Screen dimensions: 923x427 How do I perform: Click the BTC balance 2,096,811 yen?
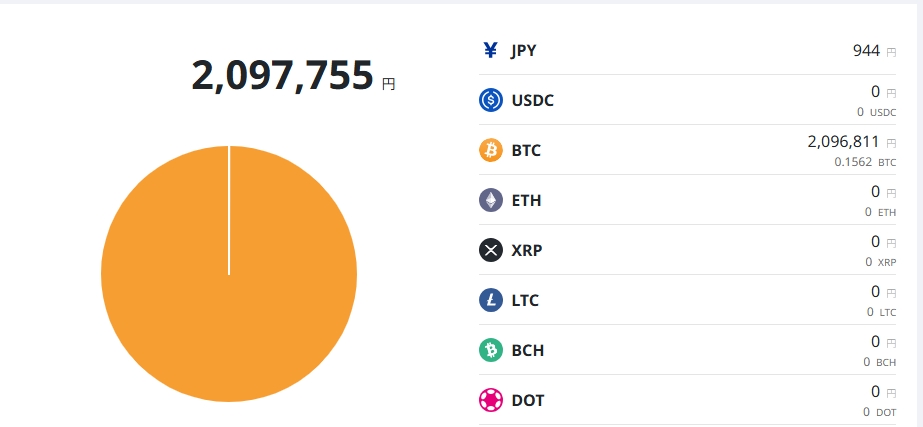click(843, 142)
